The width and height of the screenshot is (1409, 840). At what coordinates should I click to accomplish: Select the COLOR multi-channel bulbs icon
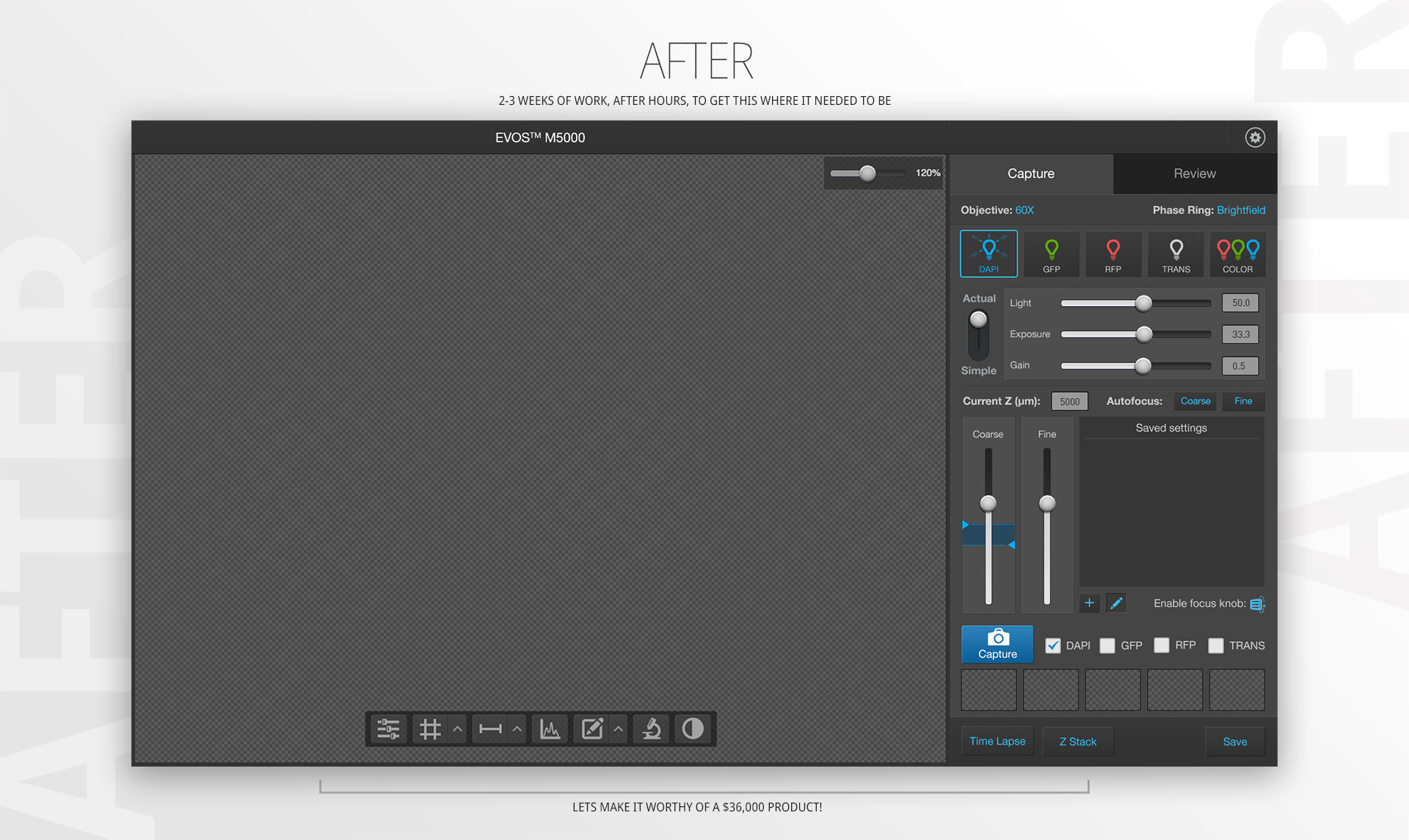click(1237, 254)
